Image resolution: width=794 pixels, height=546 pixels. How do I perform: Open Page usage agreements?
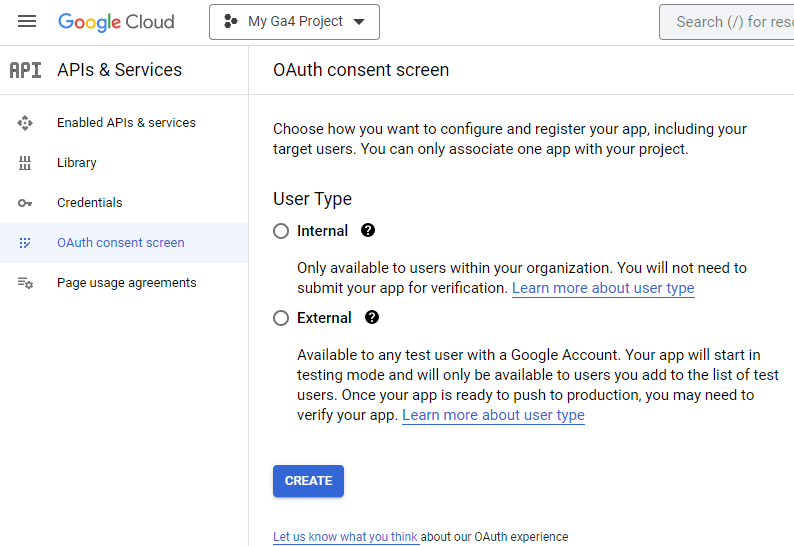[x=124, y=283]
